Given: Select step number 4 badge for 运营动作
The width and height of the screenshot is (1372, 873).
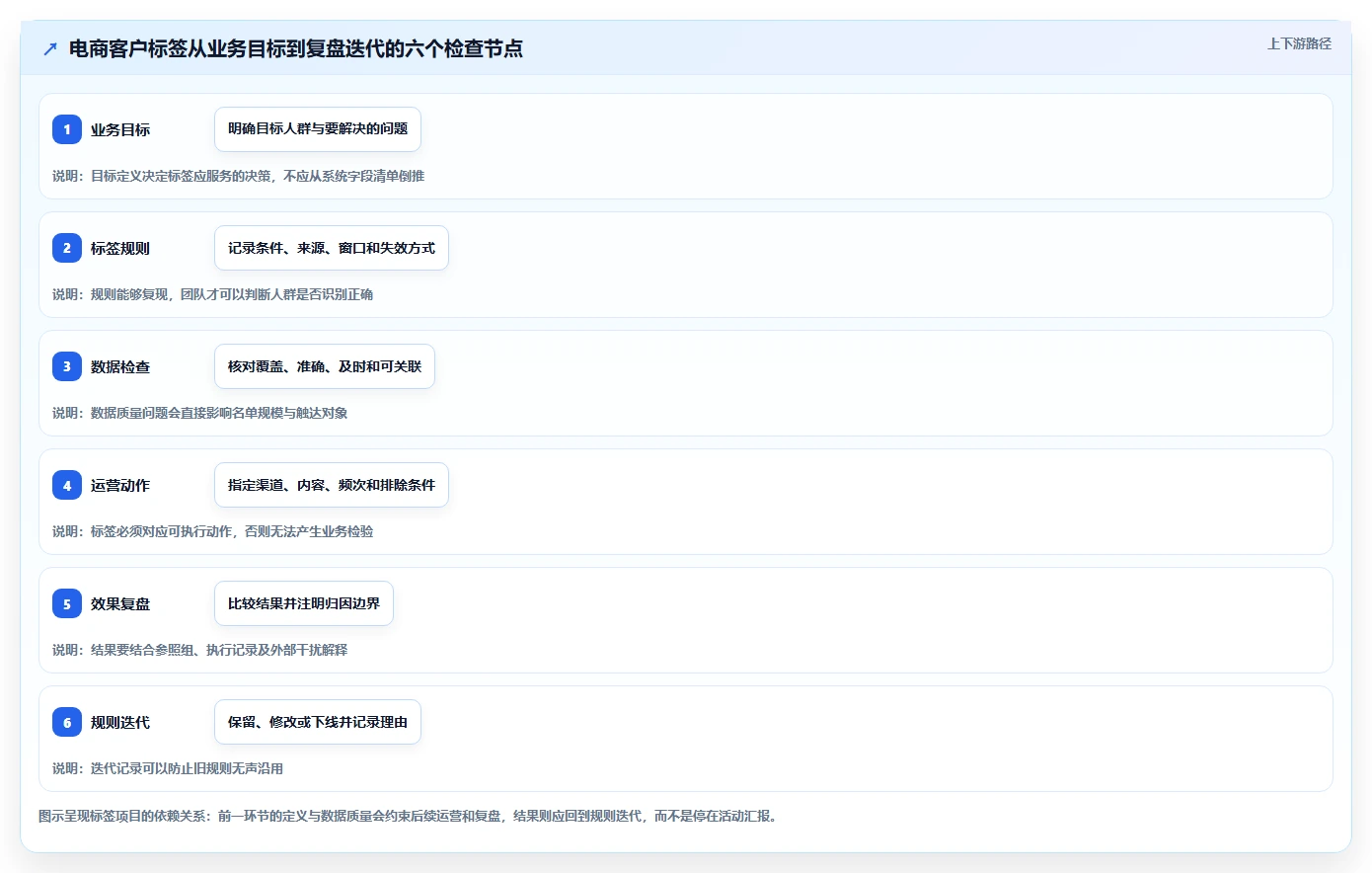Looking at the screenshot, I should (67, 485).
